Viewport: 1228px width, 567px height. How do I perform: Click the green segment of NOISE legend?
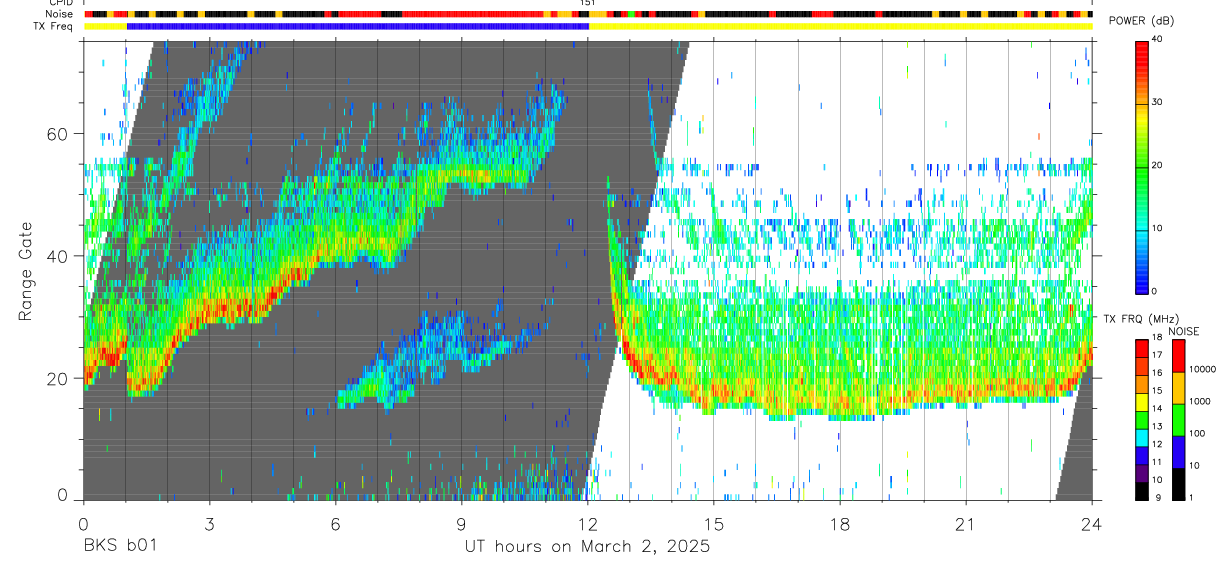(x=1179, y=420)
